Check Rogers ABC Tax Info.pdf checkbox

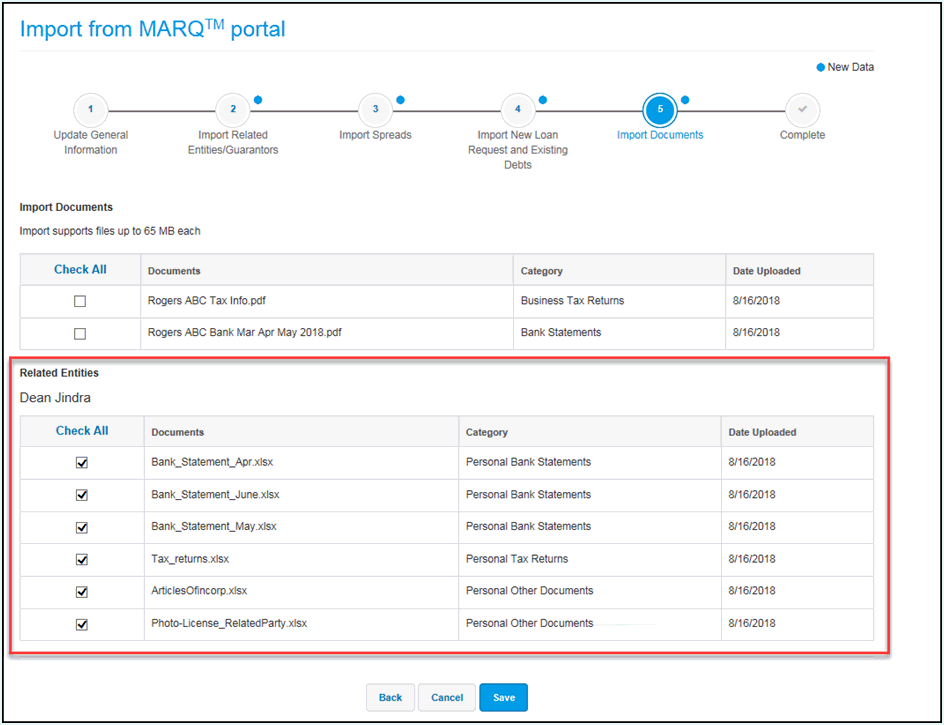(x=79, y=301)
